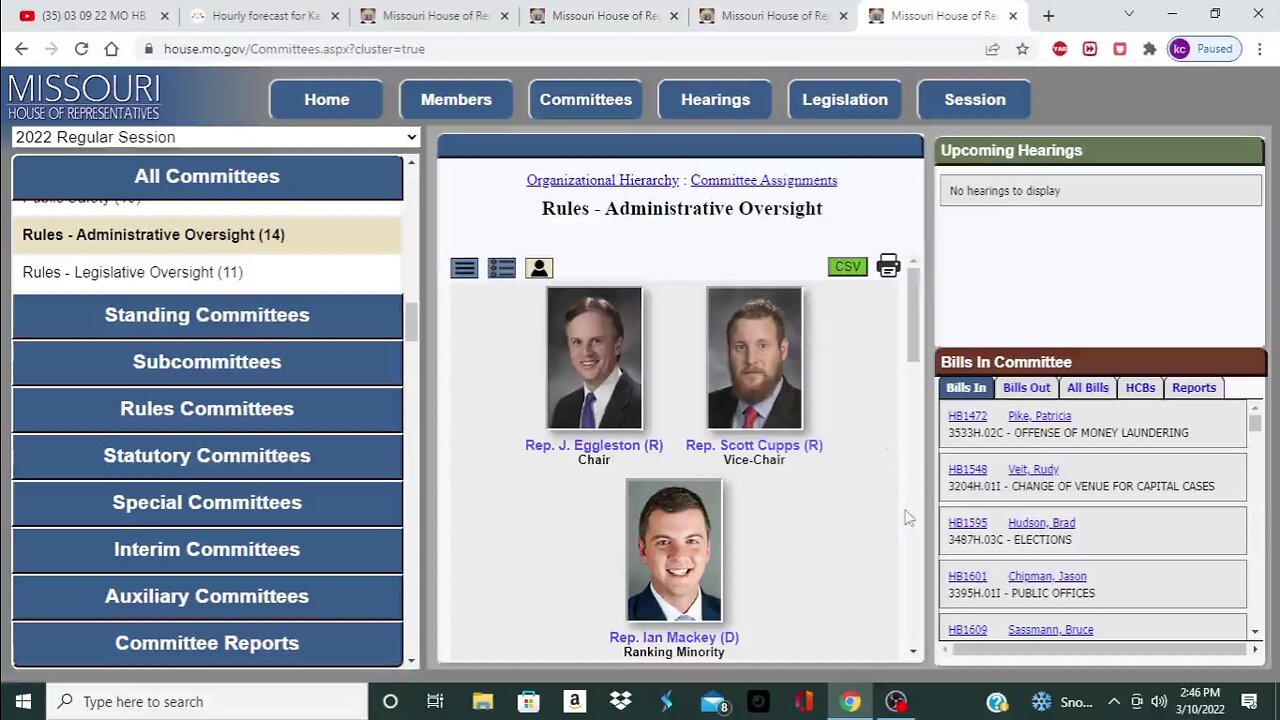
Task: Open bill HB1472 link
Action: (x=968, y=416)
